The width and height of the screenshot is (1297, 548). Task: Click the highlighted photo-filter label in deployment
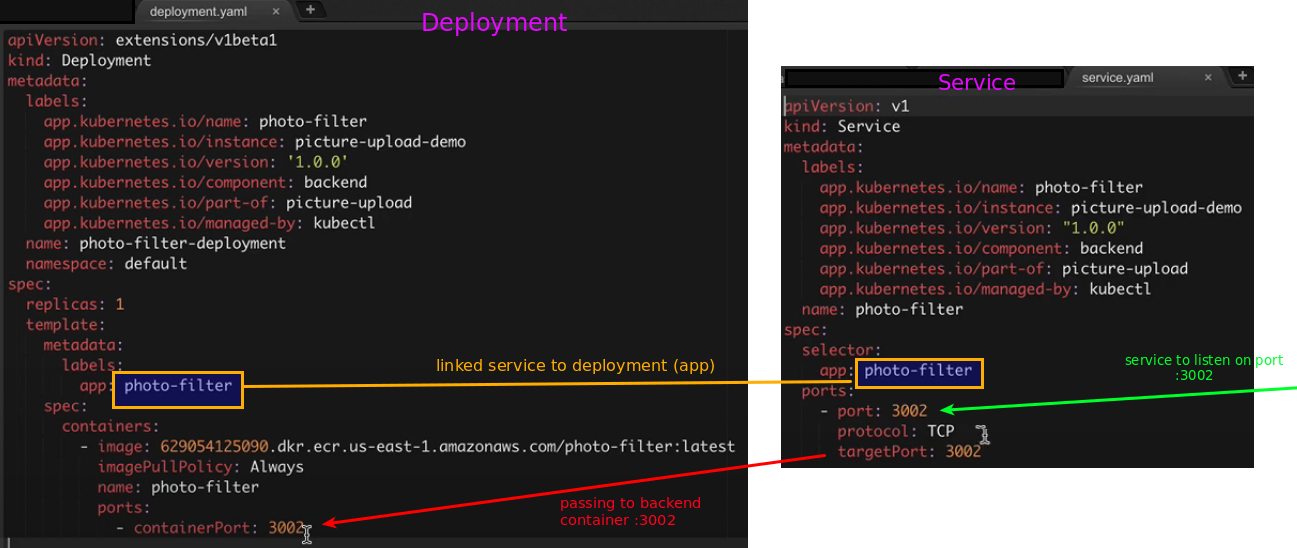point(178,386)
